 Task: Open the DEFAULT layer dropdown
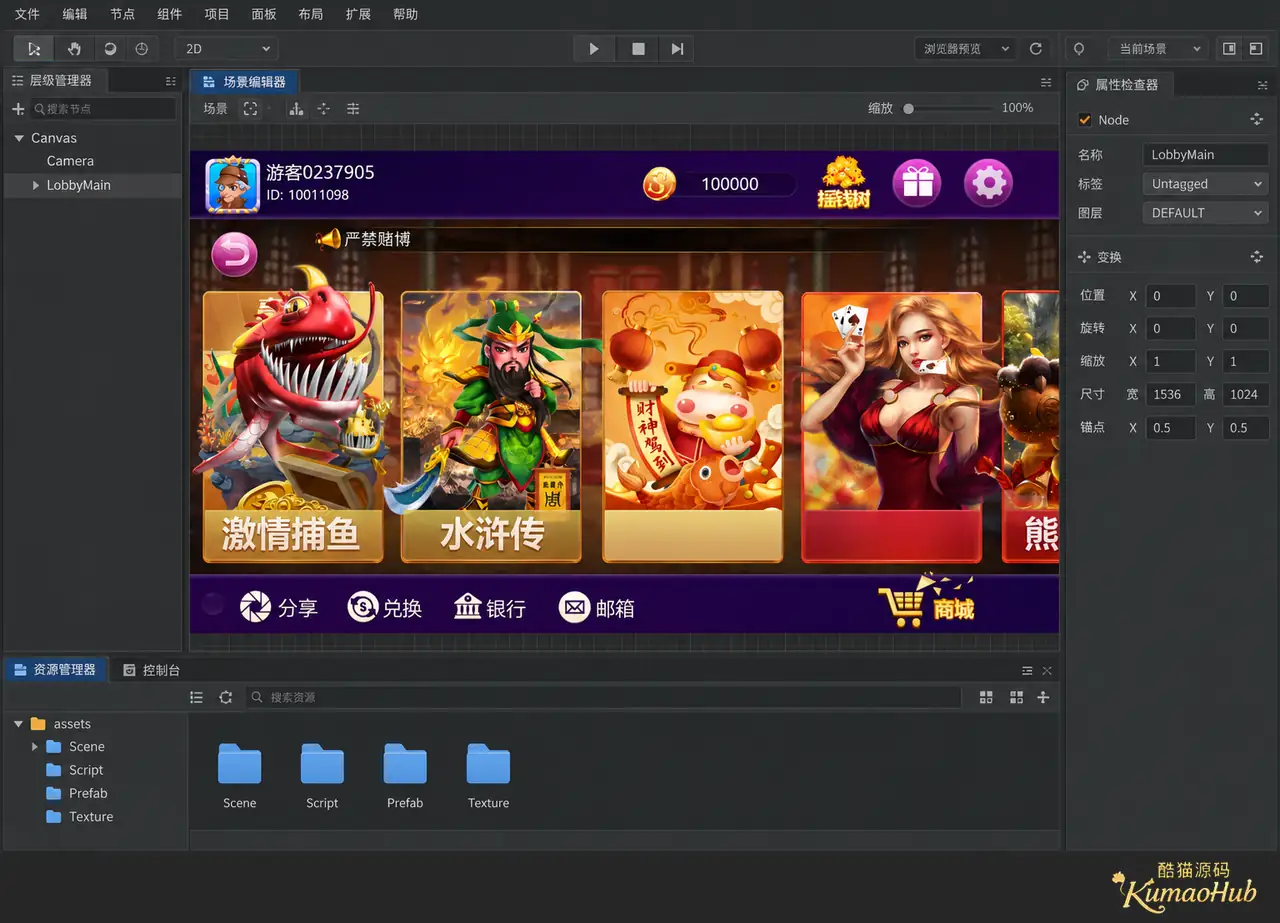(x=1205, y=213)
